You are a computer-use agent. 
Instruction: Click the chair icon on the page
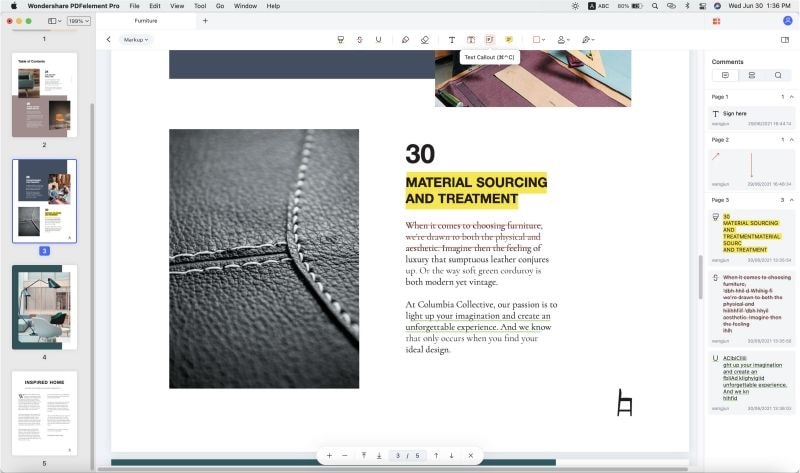pyautogui.click(x=624, y=403)
